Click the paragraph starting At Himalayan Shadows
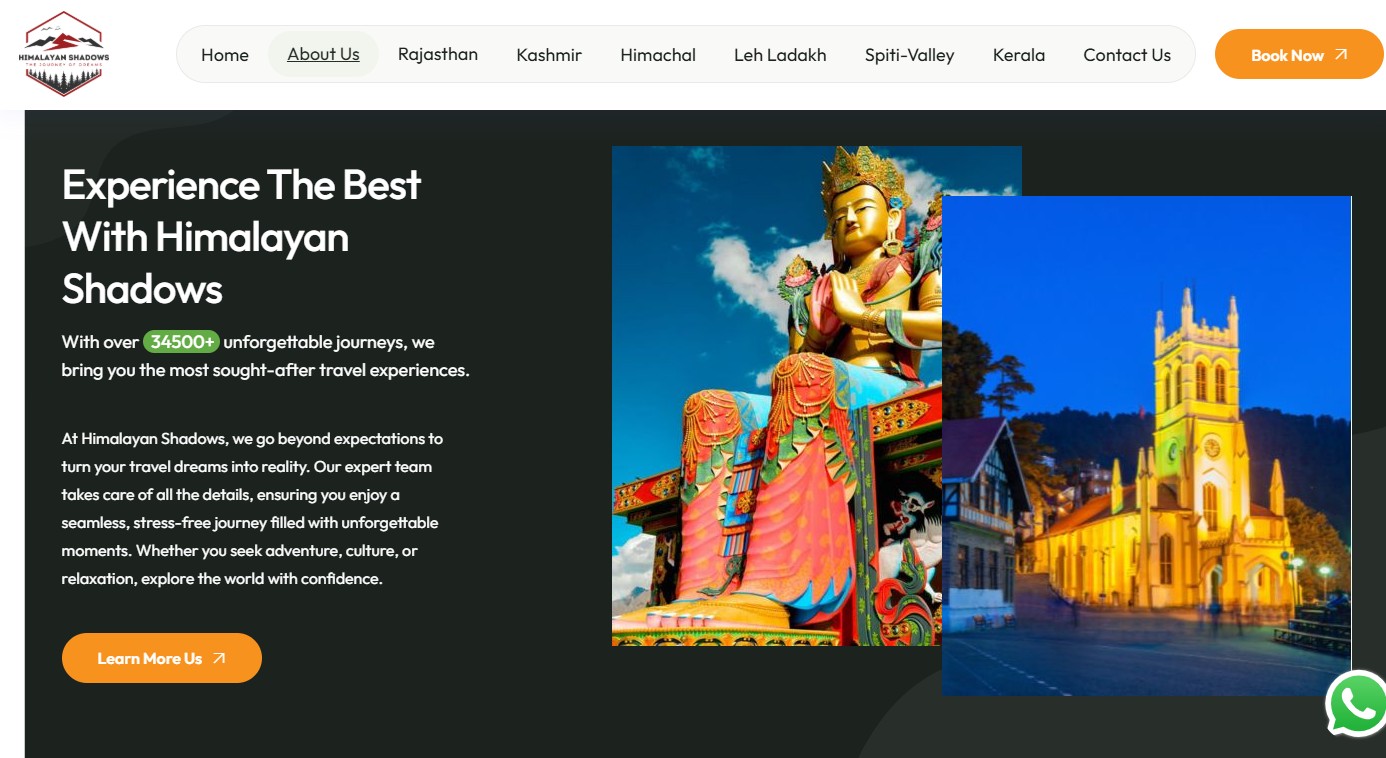This screenshot has width=1386, height=758. click(252, 508)
